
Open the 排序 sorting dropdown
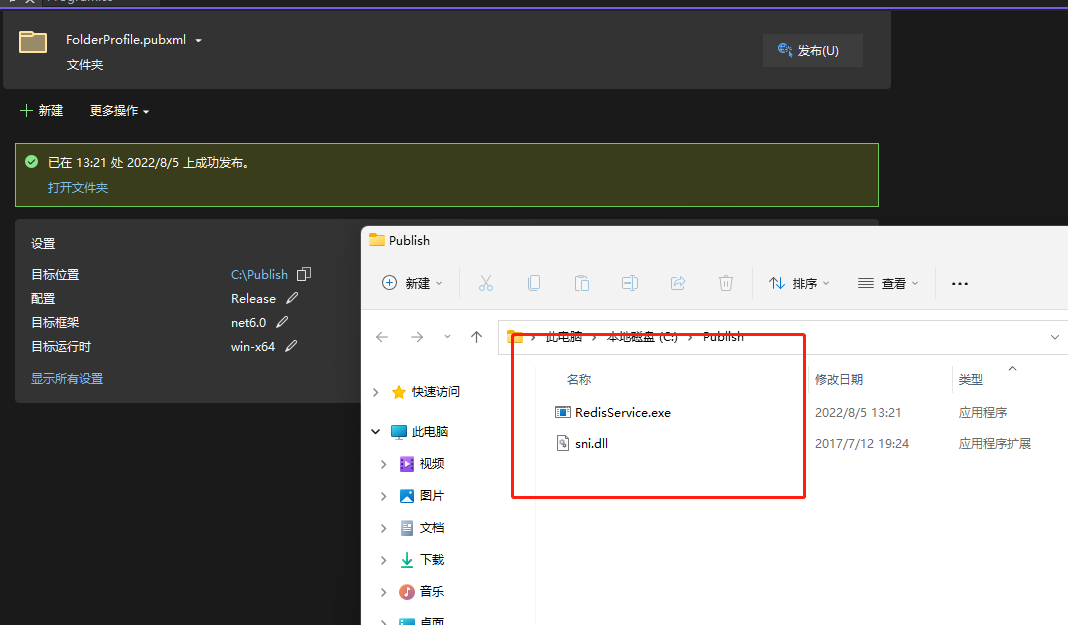[x=798, y=283]
